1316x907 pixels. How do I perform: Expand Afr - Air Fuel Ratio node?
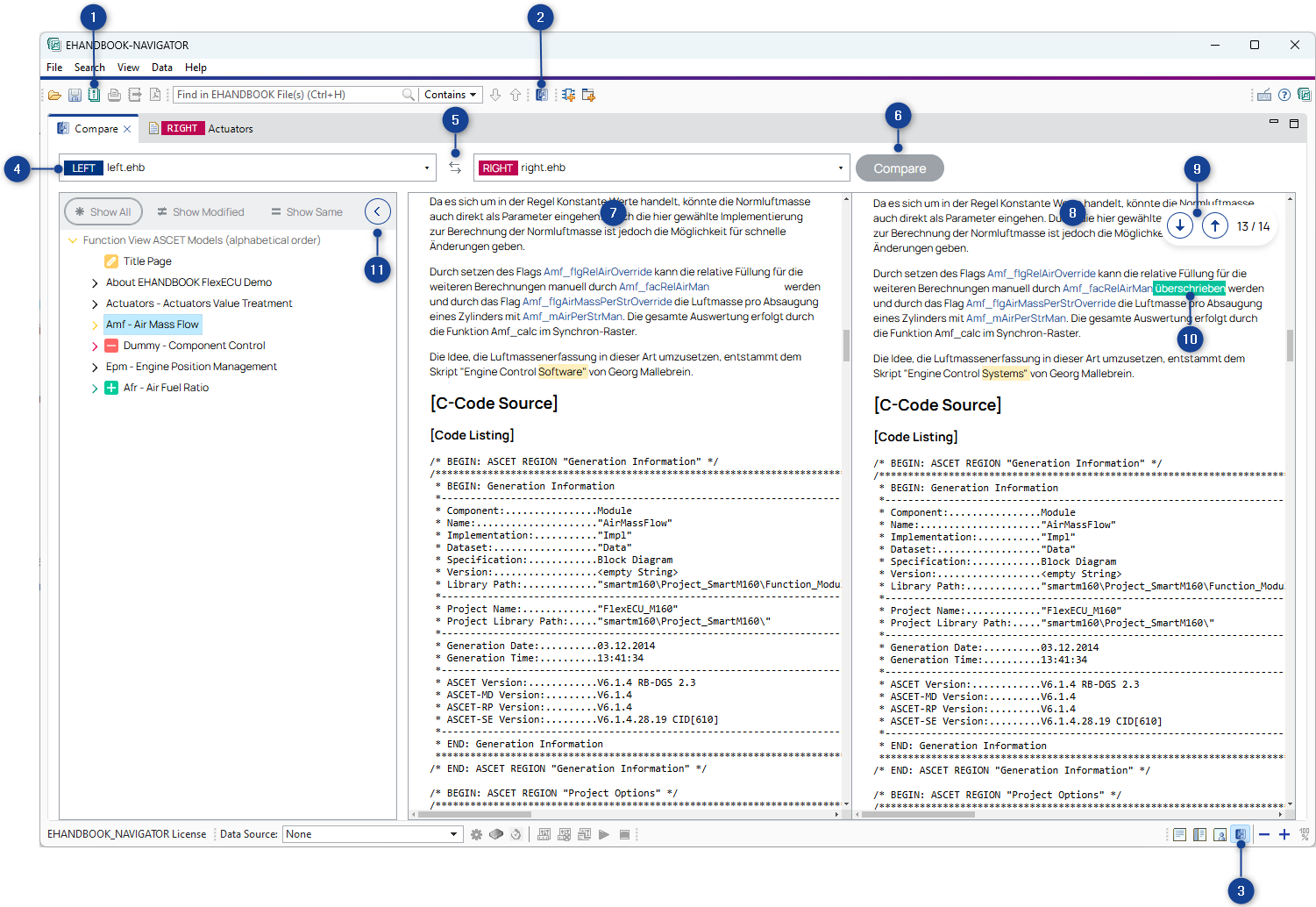[95, 388]
